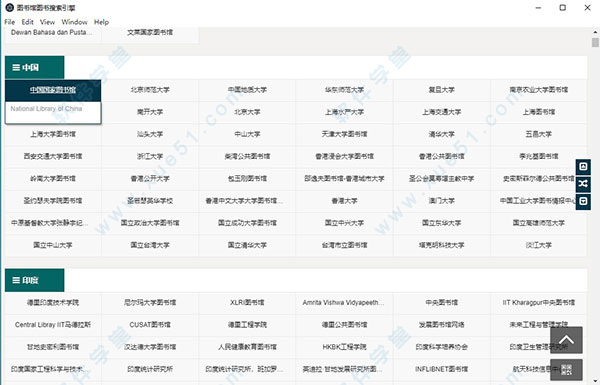
Task: Select 北京大学 library
Action: [247, 112]
